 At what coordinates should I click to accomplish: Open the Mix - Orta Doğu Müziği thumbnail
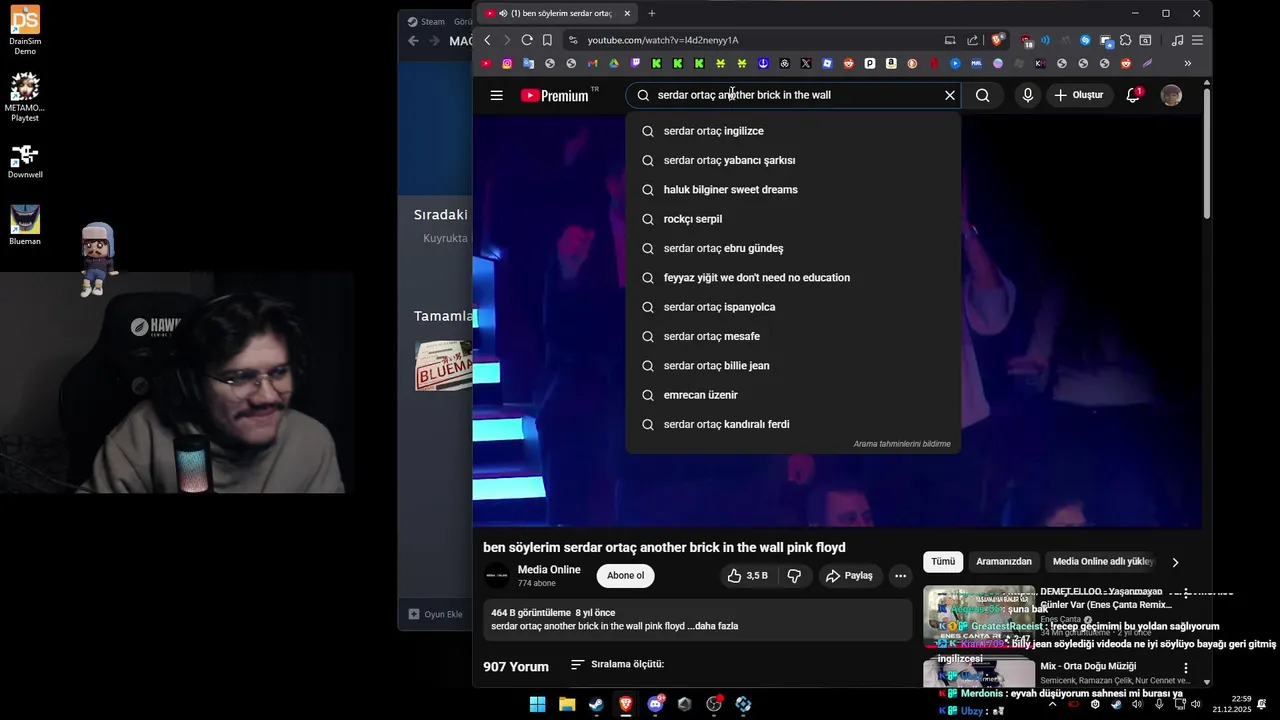[979, 672]
